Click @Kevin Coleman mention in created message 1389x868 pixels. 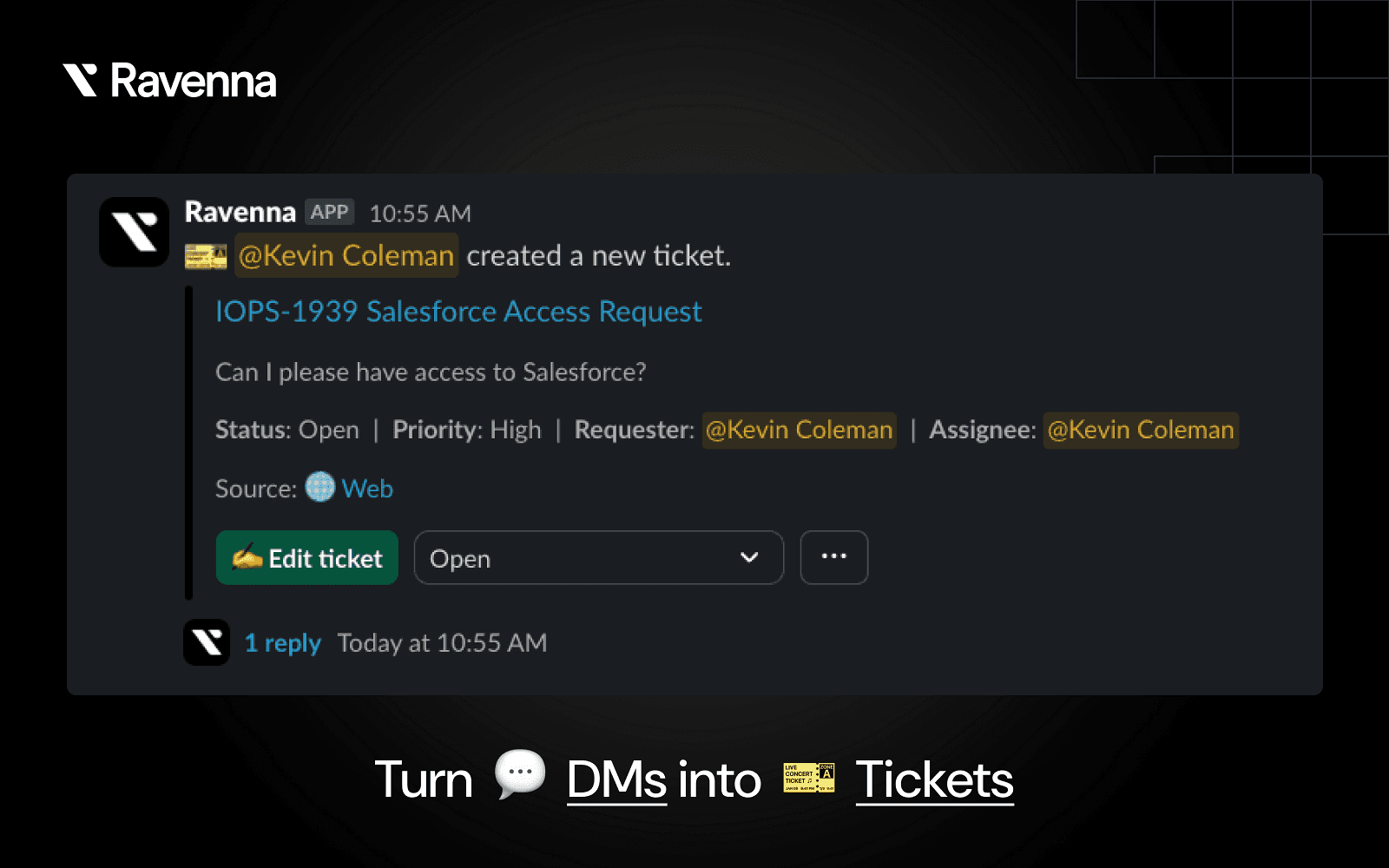click(346, 255)
